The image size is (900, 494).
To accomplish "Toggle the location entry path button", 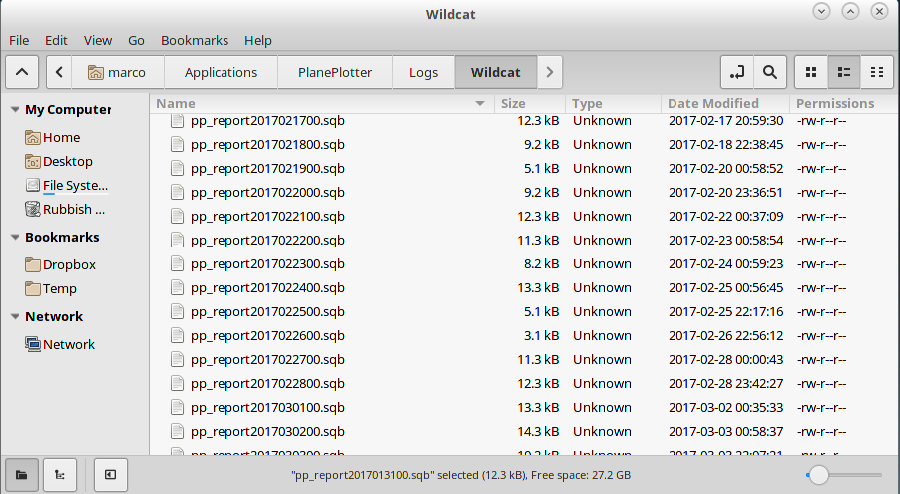I will tap(737, 72).
